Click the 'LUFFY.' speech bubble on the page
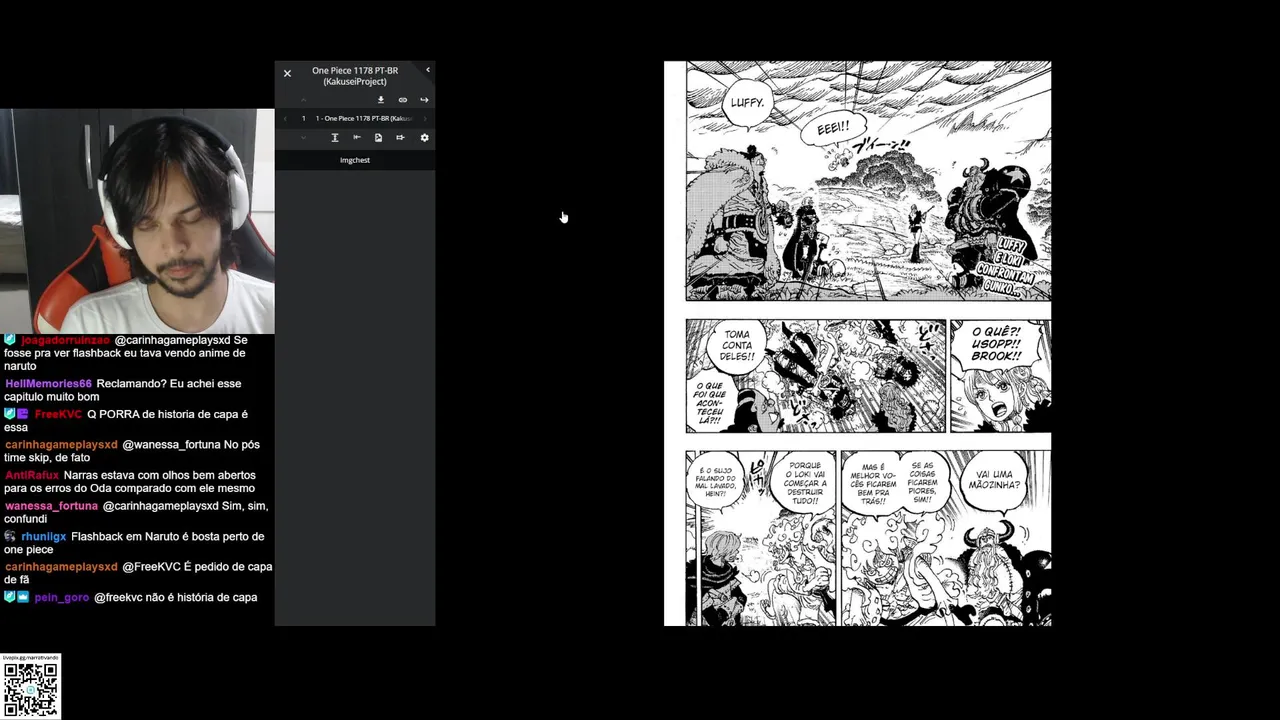The height and width of the screenshot is (720, 1280). [x=746, y=102]
